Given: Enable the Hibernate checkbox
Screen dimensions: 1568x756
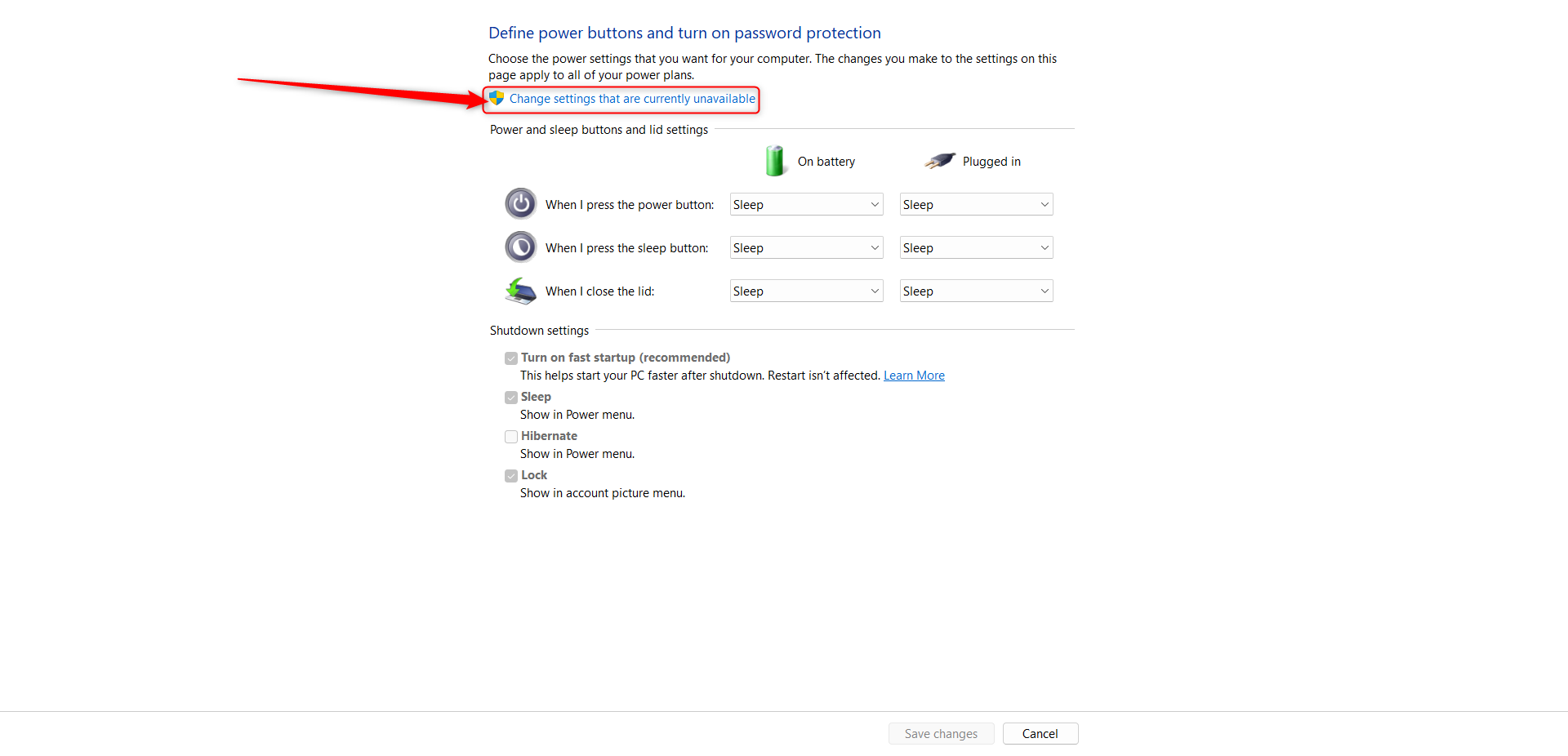Looking at the screenshot, I should pyautogui.click(x=511, y=436).
